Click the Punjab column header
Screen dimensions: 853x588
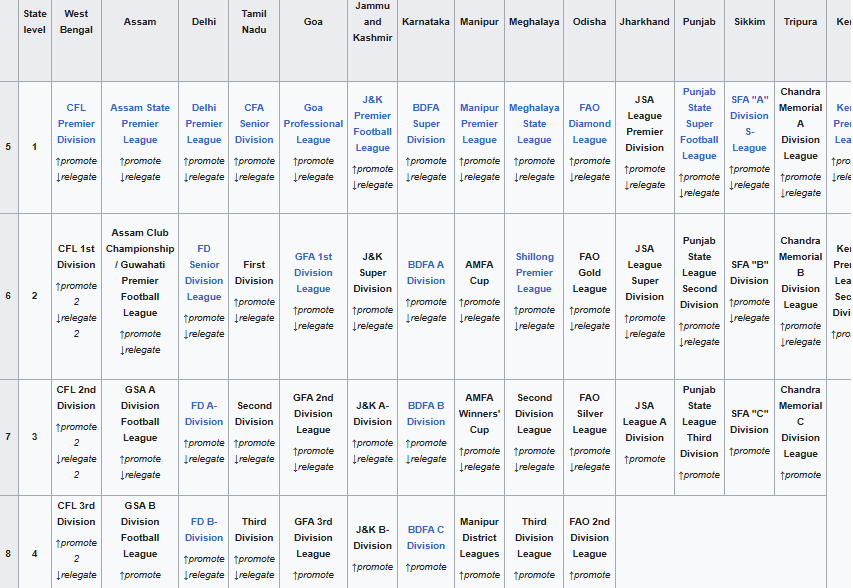(x=699, y=22)
